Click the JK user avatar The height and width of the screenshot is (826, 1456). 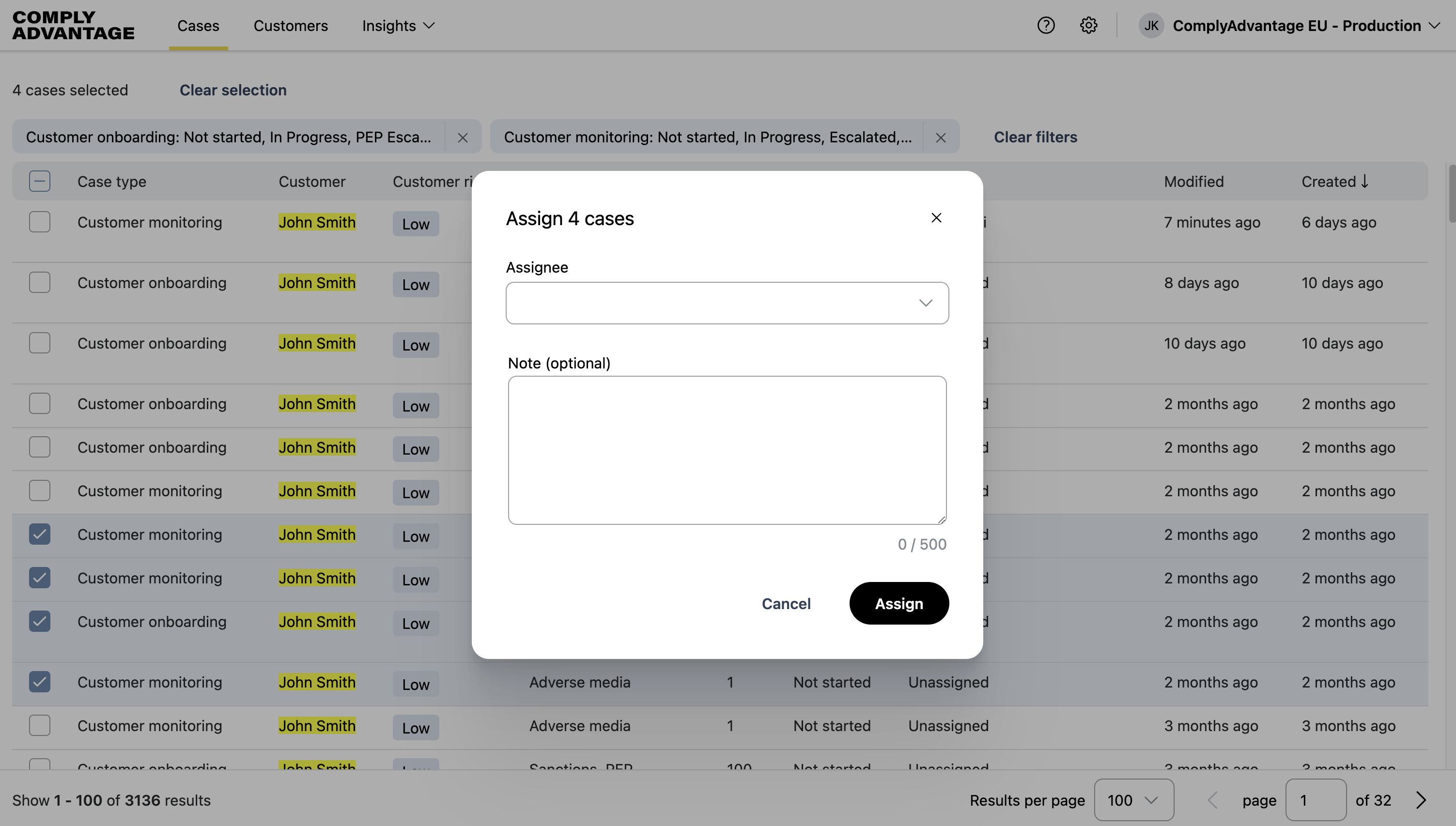pyautogui.click(x=1151, y=26)
